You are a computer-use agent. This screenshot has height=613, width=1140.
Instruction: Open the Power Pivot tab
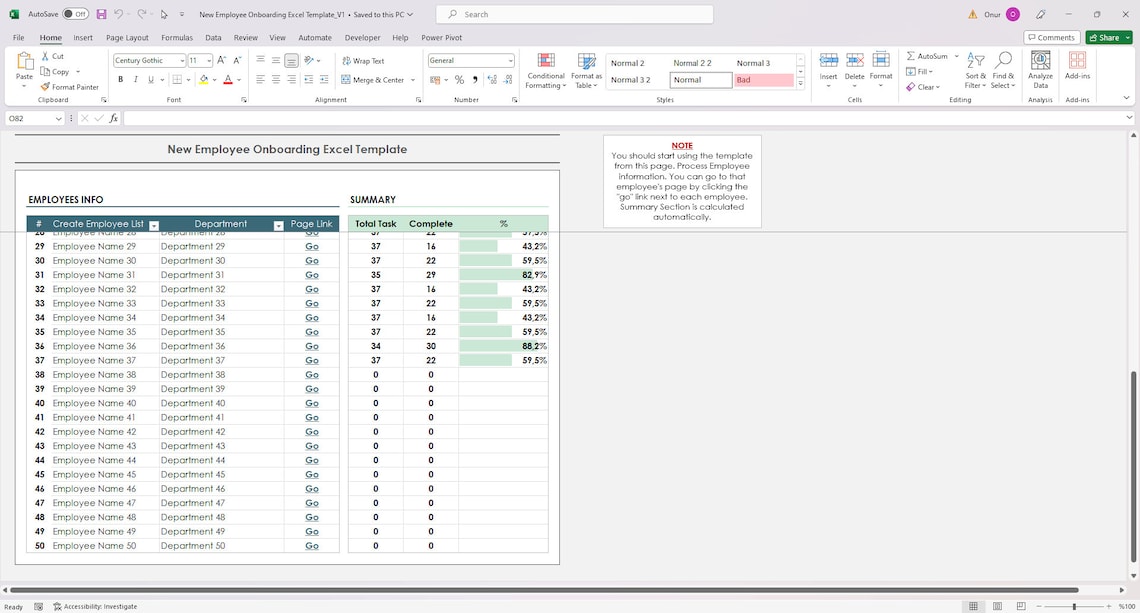point(441,37)
